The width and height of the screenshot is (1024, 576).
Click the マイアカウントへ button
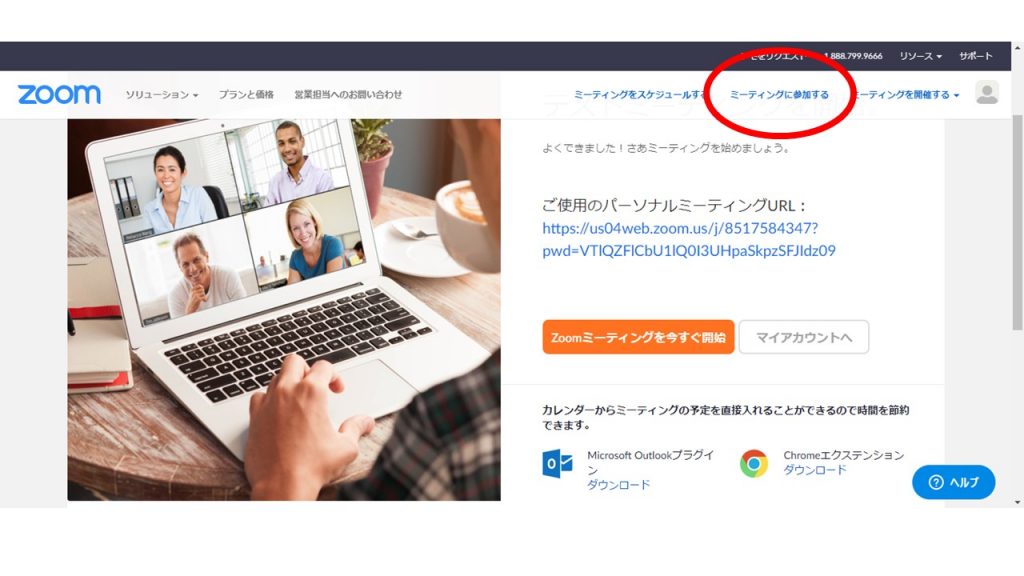coord(804,337)
